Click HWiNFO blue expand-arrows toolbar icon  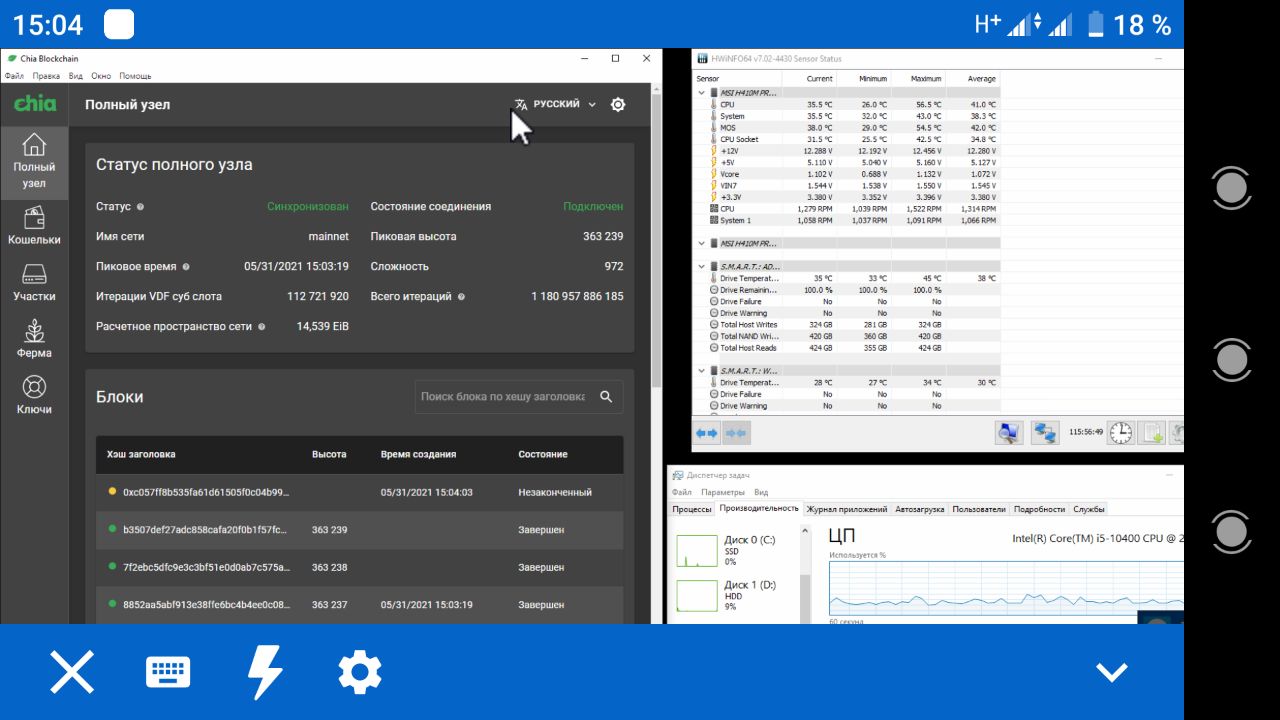click(707, 433)
